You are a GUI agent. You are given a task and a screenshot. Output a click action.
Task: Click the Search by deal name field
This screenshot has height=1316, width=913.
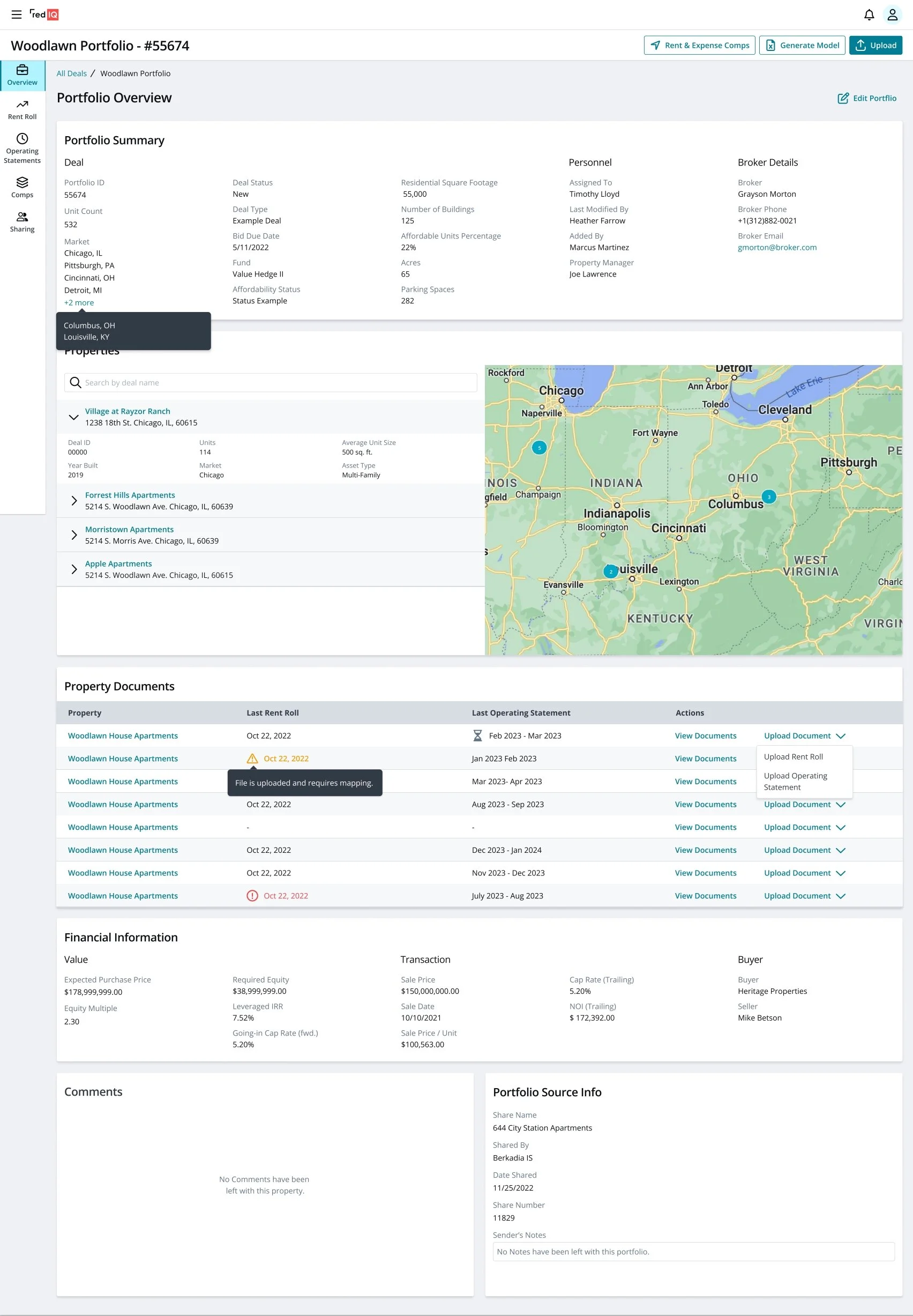[271, 382]
